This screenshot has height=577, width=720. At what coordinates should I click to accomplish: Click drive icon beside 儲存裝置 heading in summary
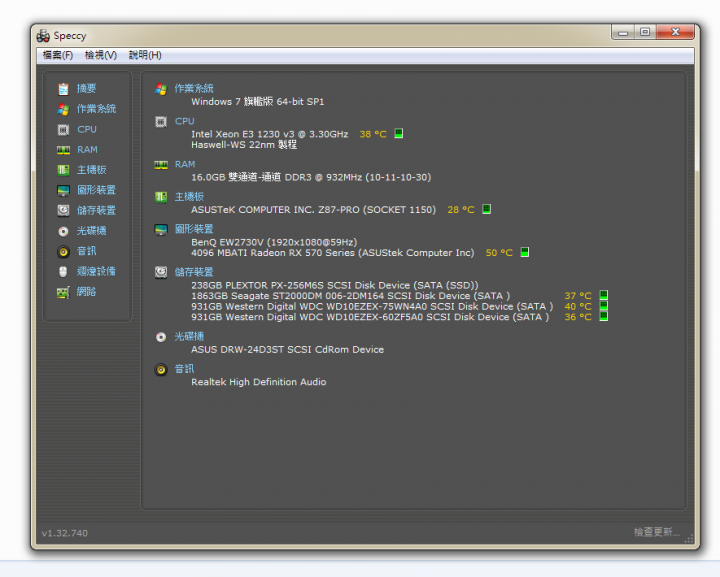tap(161, 272)
